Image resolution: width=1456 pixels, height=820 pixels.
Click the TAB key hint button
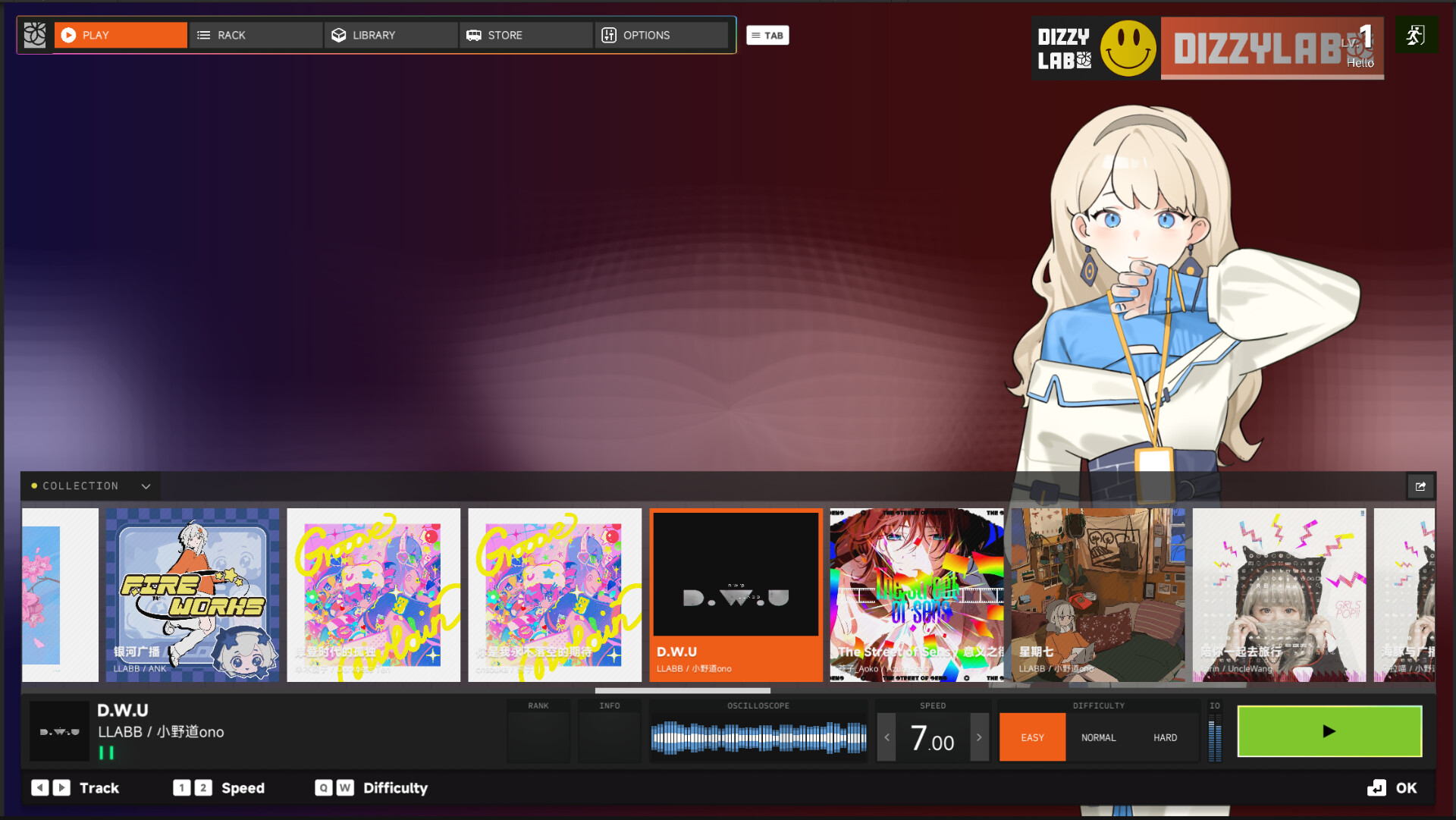pos(767,35)
